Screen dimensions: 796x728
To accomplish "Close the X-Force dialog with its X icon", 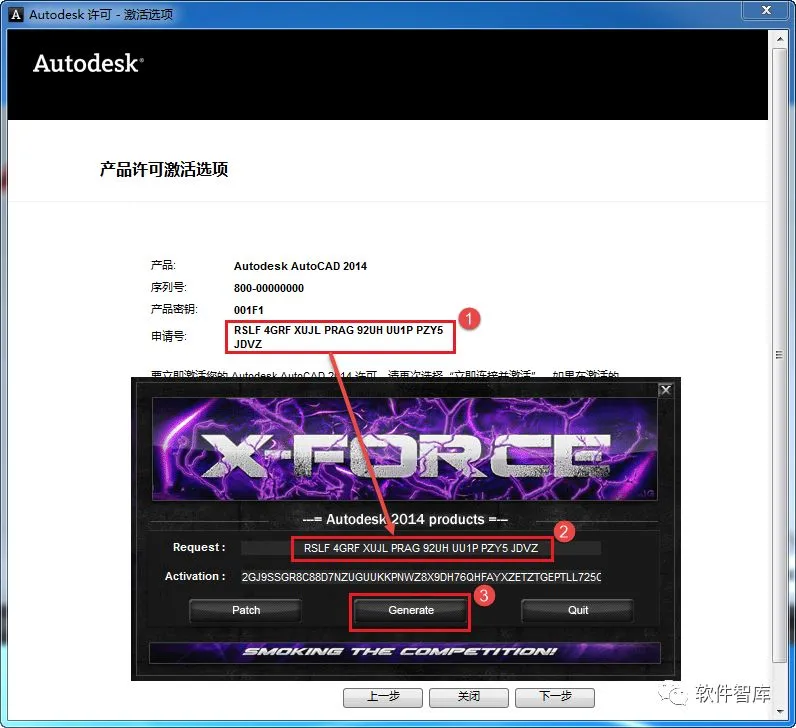I will pyautogui.click(x=666, y=390).
